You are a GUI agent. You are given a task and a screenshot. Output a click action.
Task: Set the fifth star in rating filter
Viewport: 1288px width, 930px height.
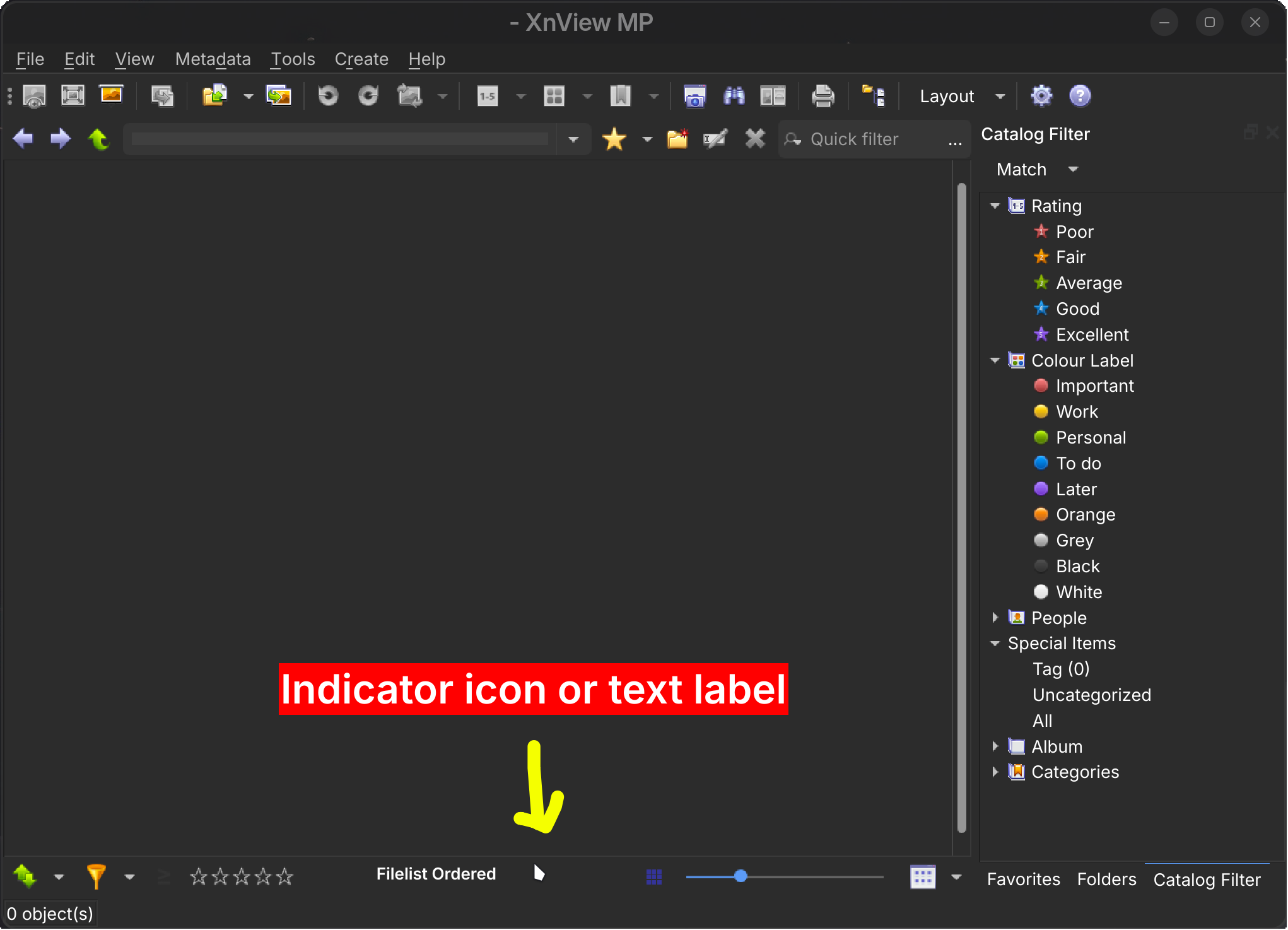[284, 876]
